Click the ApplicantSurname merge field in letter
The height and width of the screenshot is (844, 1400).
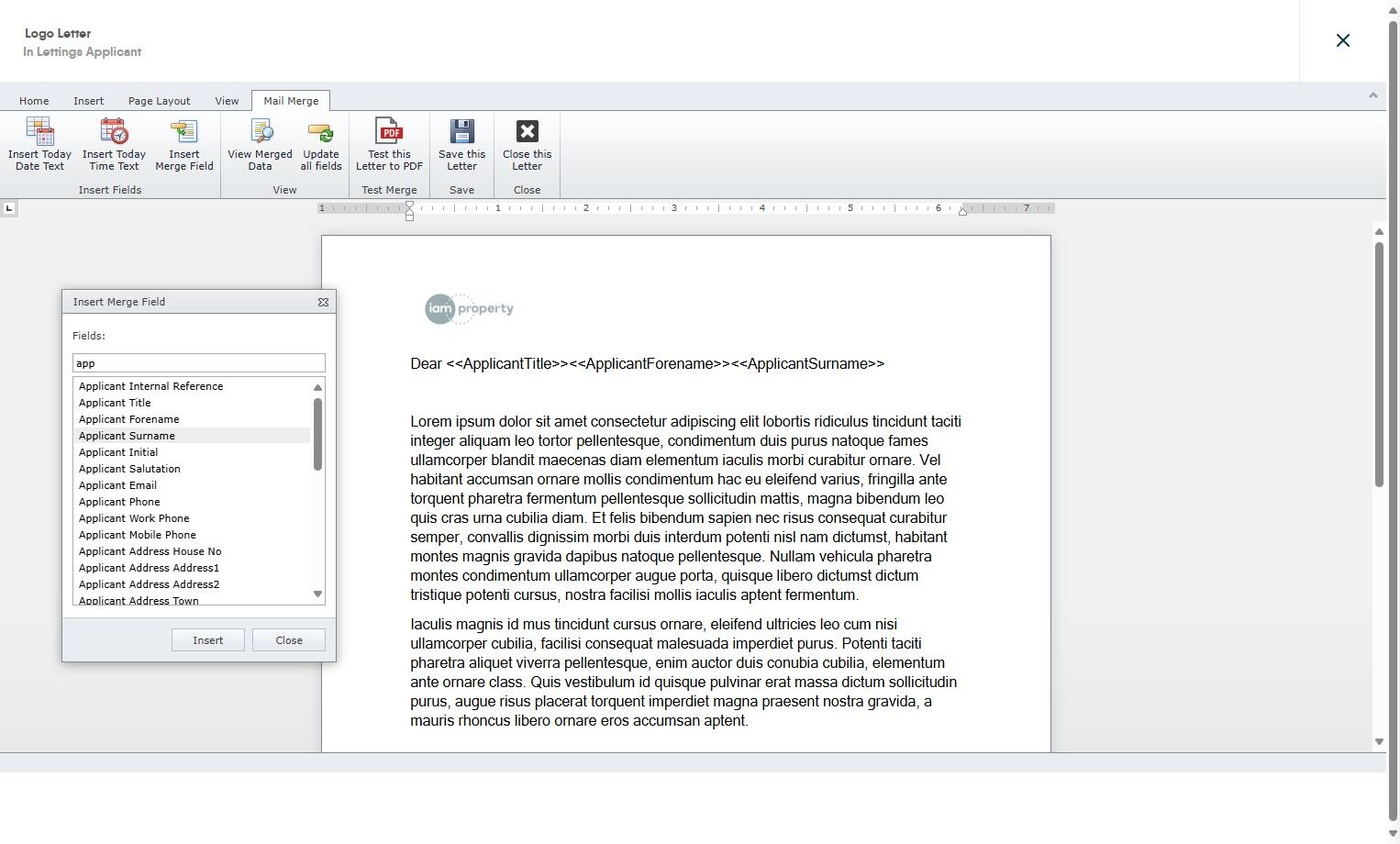pos(807,364)
